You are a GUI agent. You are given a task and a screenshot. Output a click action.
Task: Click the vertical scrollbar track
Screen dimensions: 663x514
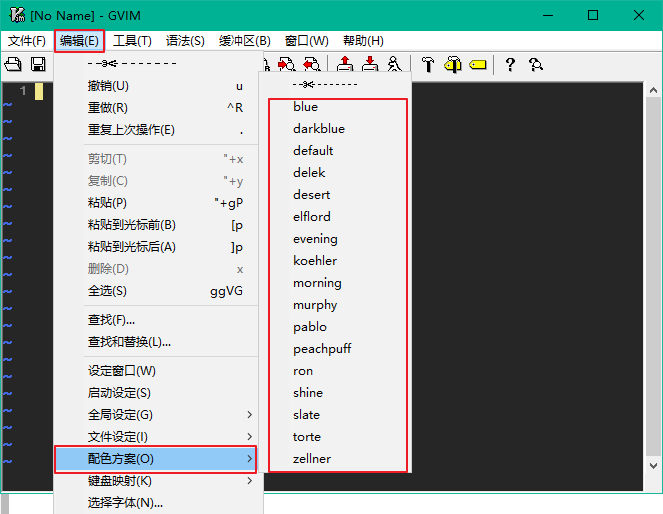tap(653, 277)
